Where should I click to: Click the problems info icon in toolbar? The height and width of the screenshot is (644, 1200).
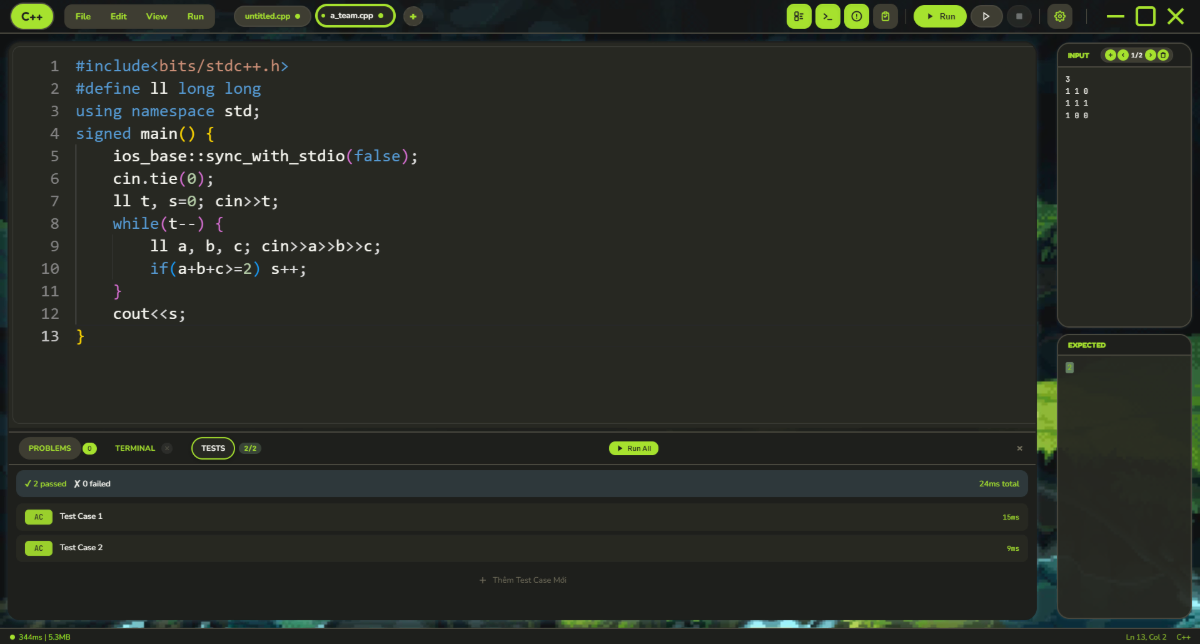coord(856,16)
